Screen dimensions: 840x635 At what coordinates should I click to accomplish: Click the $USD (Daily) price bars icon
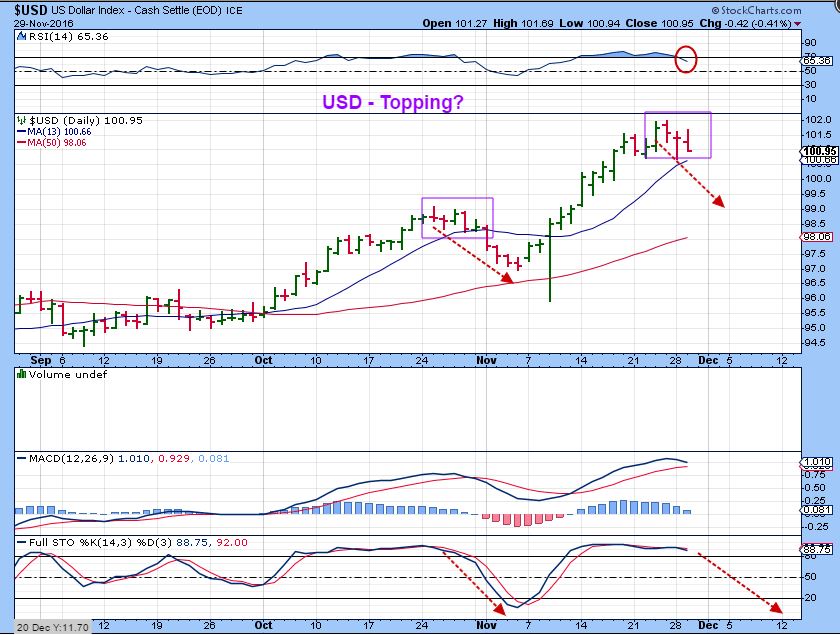21,120
